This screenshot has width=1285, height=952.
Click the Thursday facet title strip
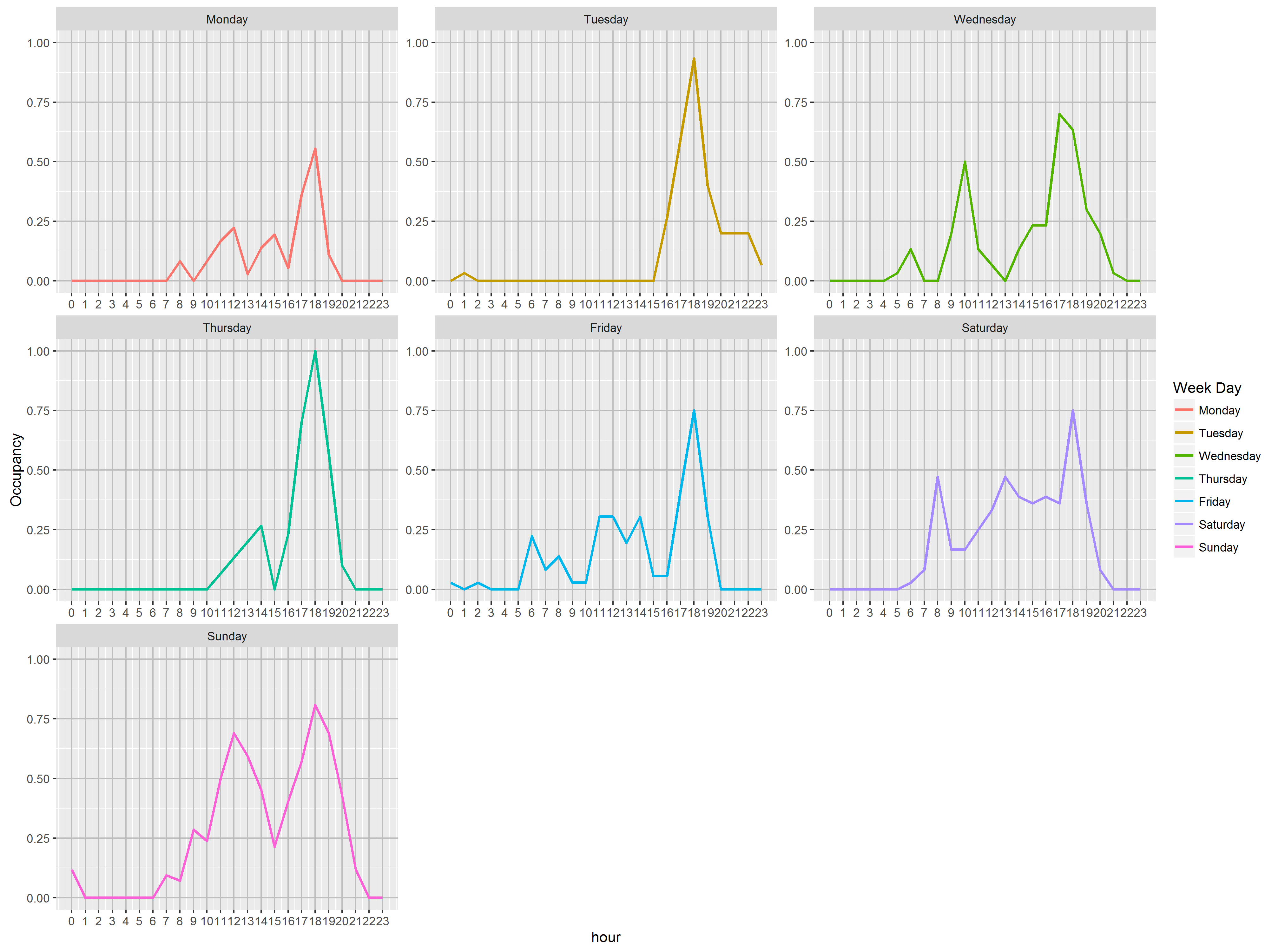(227, 327)
